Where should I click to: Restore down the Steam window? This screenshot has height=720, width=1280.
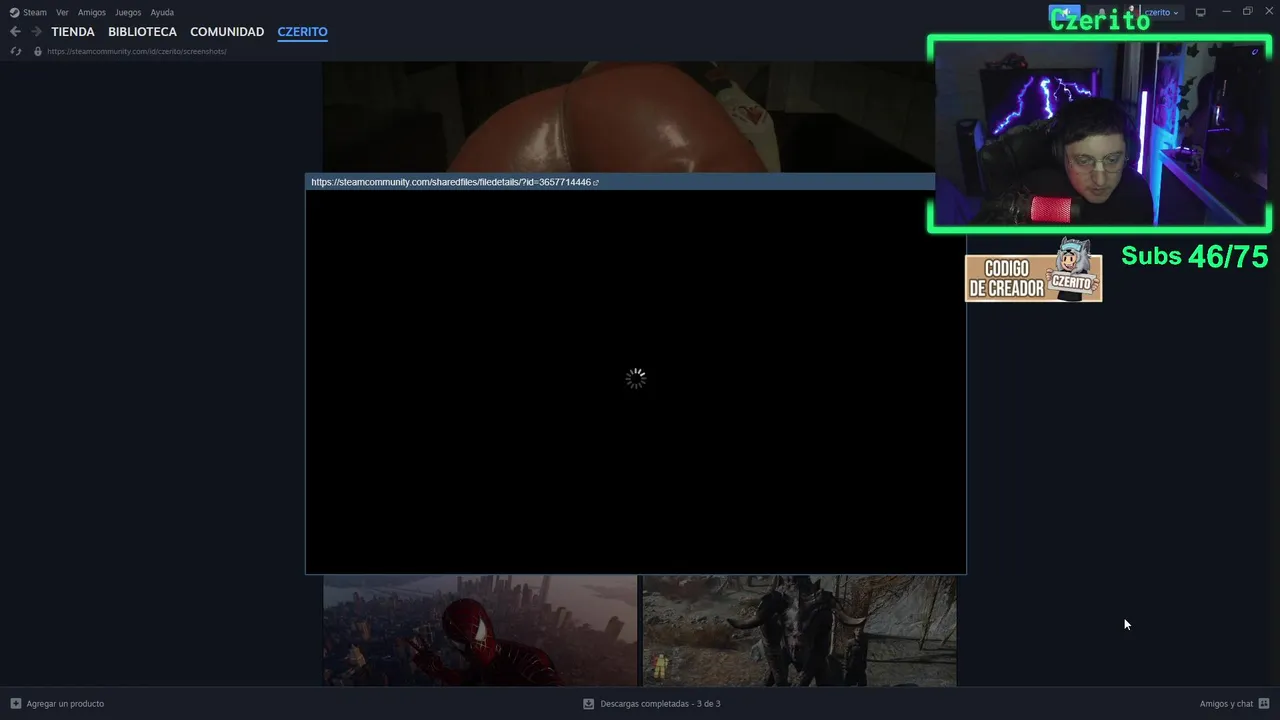(1247, 11)
